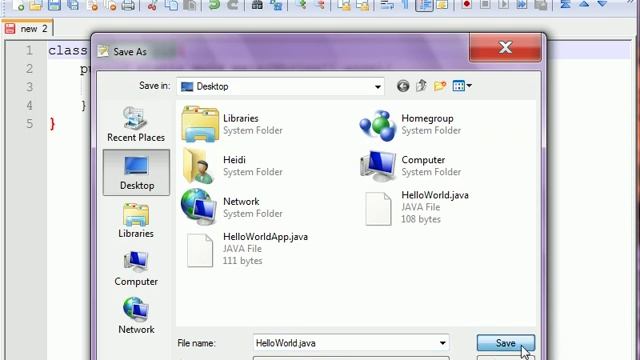This screenshot has width=640, height=360.
Task: Click the Save button
Action: pos(506,343)
